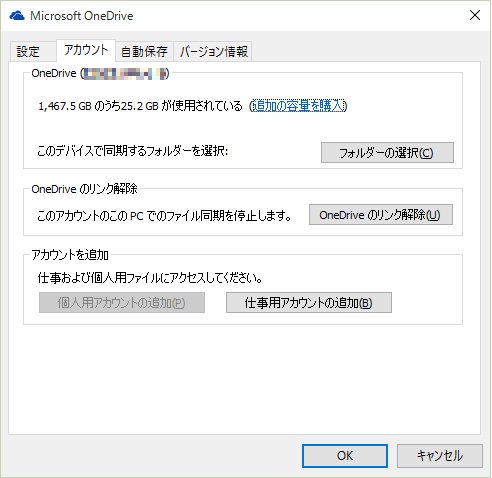Confirm with the OK button
The height and width of the screenshot is (478, 492).
[x=345, y=456]
